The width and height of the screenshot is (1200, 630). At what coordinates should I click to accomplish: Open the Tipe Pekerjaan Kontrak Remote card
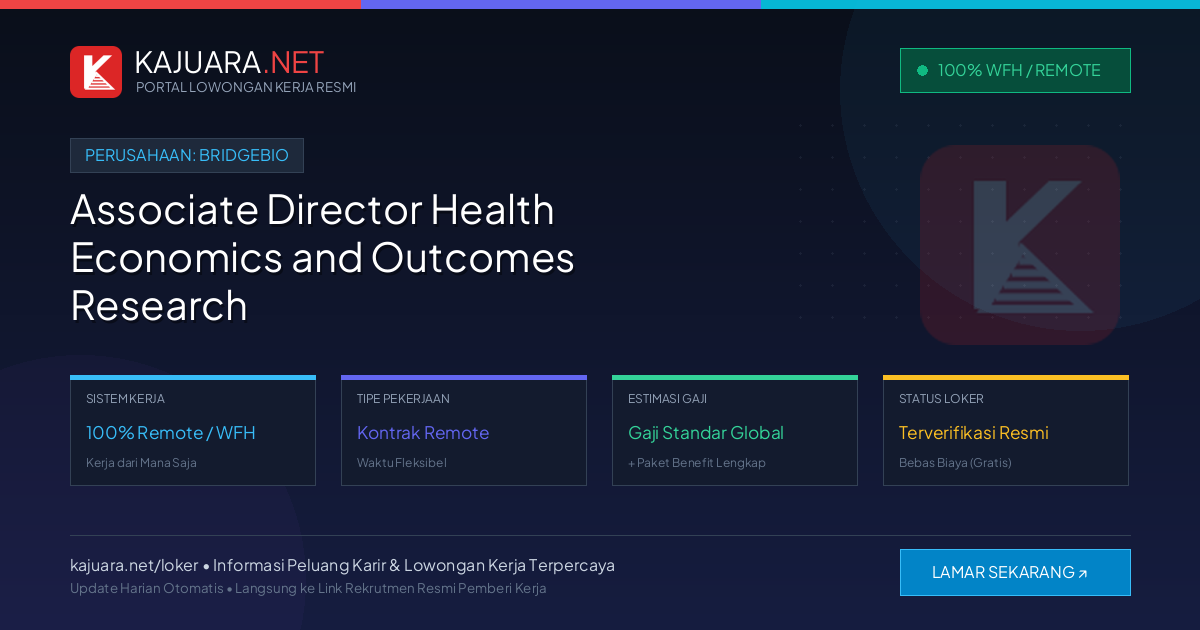click(x=464, y=430)
